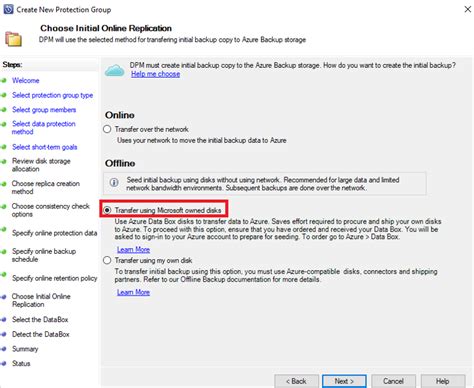The height and width of the screenshot is (388, 474).
Task: Click the Azure cloud icon
Action: [x=115, y=70]
